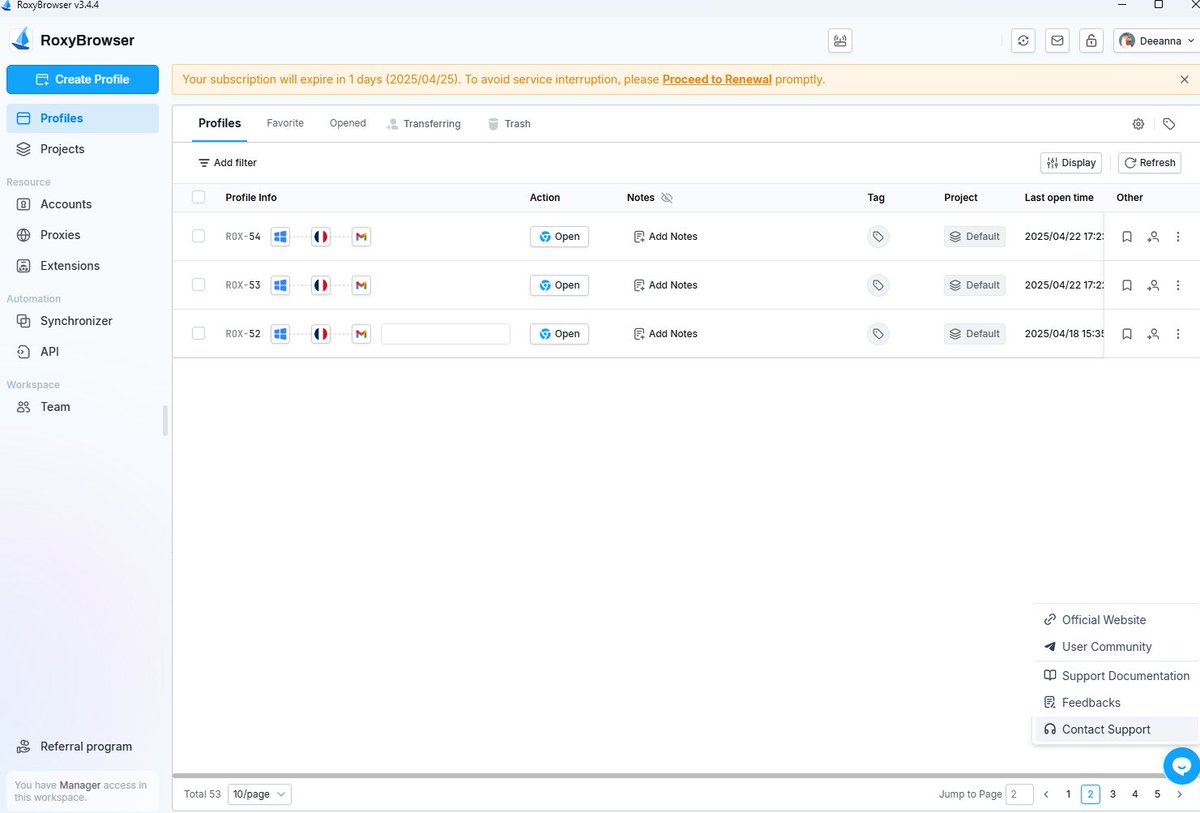The image size is (1200, 813).
Task: Click the share user icon for ROX-54
Action: (x=1153, y=237)
